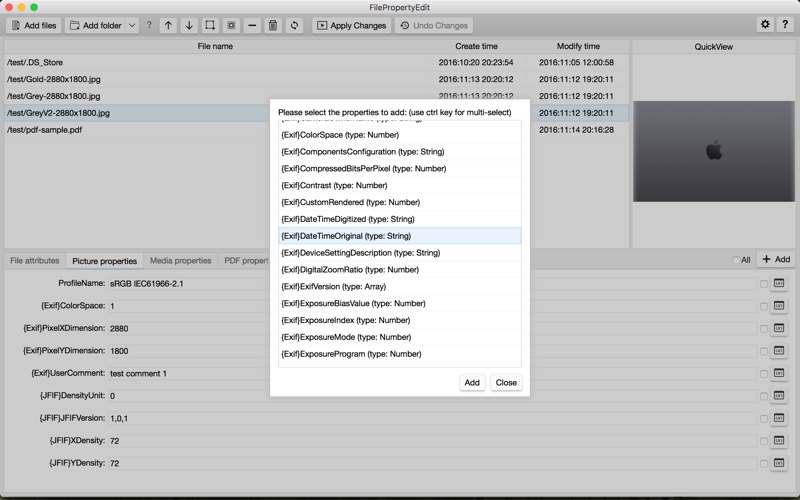Click the QuickView image thumbnail
Image resolution: width=800 pixels, height=500 pixels.
click(x=714, y=151)
